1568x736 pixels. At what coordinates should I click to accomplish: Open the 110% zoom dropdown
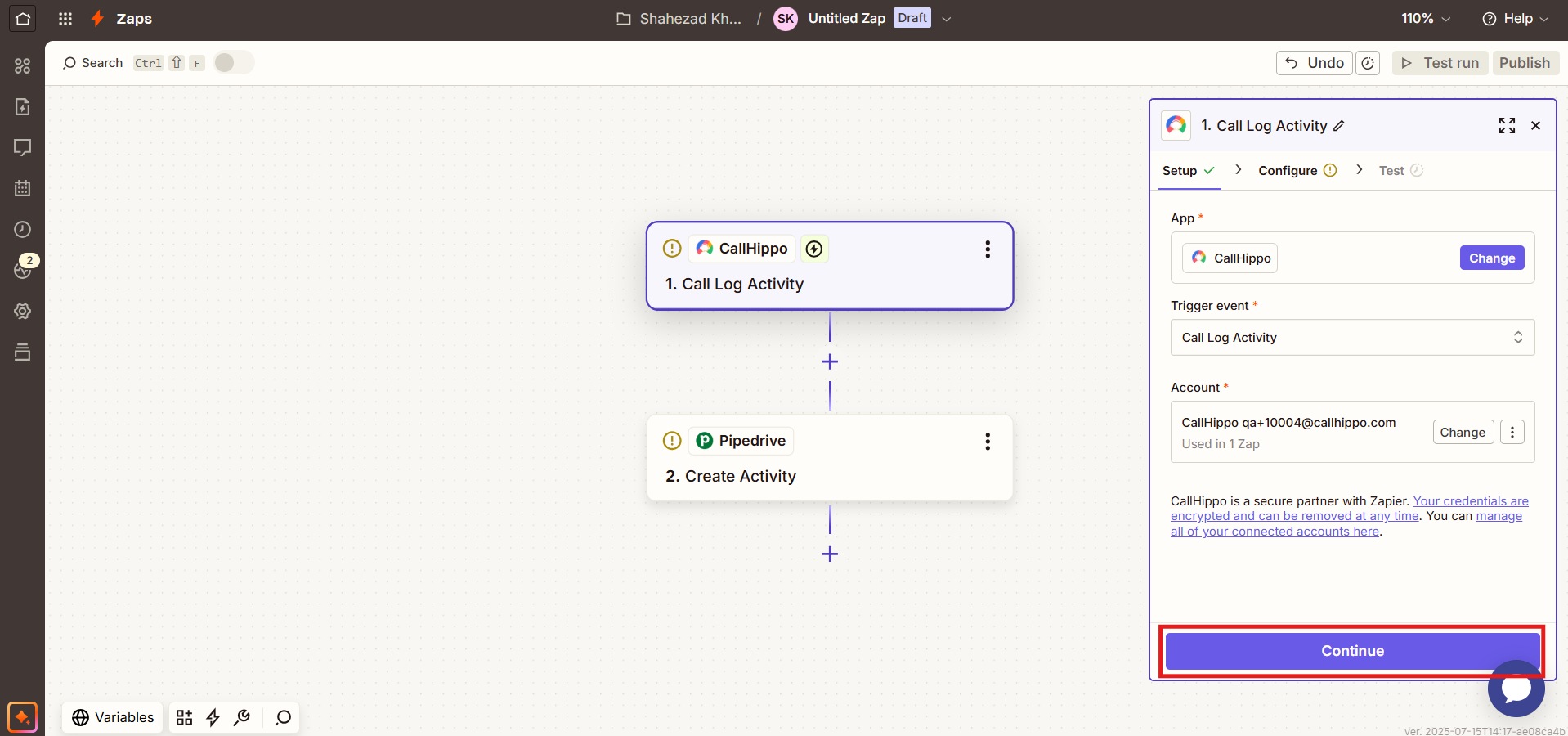point(1426,18)
